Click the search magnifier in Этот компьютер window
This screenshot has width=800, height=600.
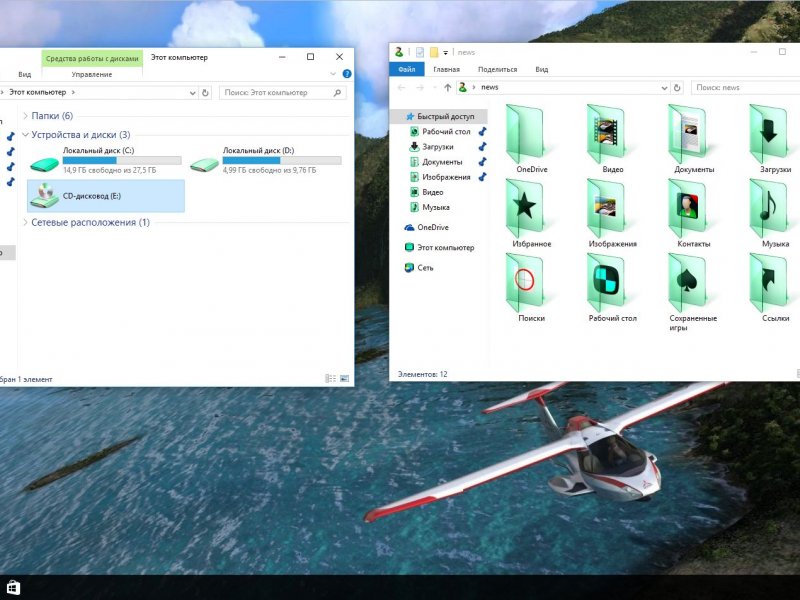tap(337, 93)
